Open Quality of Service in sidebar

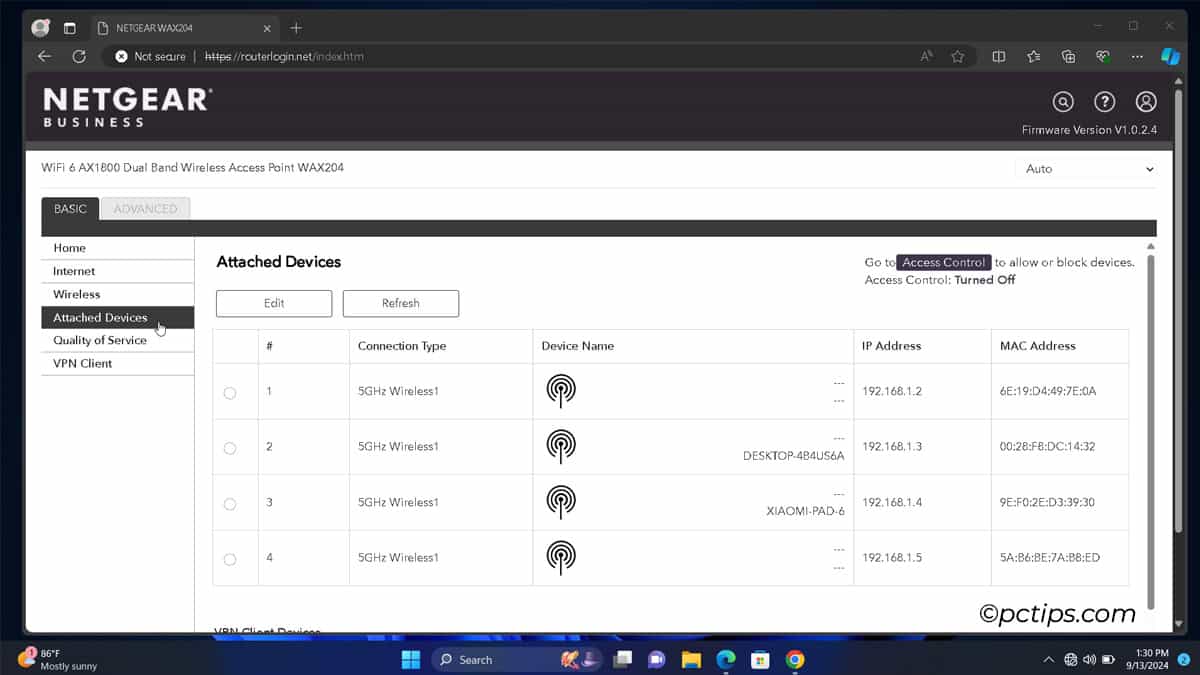coord(100,340)
